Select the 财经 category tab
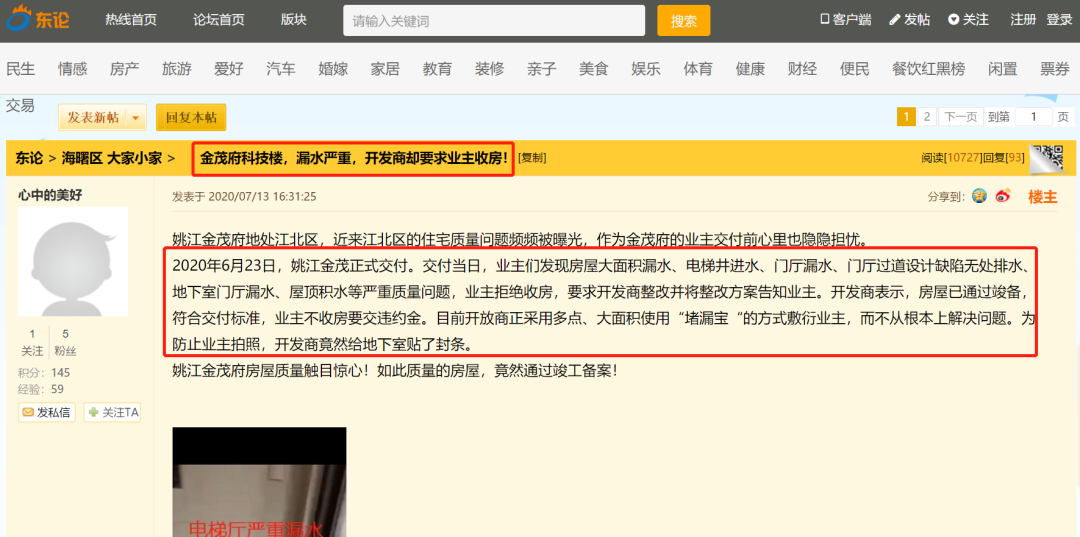Image resolution: width=1080 pixels, height=537 pixels. (802, 69)
